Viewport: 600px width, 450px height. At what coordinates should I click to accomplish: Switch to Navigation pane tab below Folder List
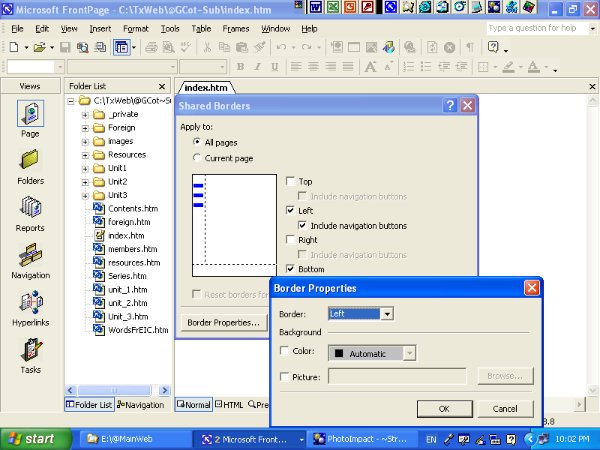coord(140,404)
